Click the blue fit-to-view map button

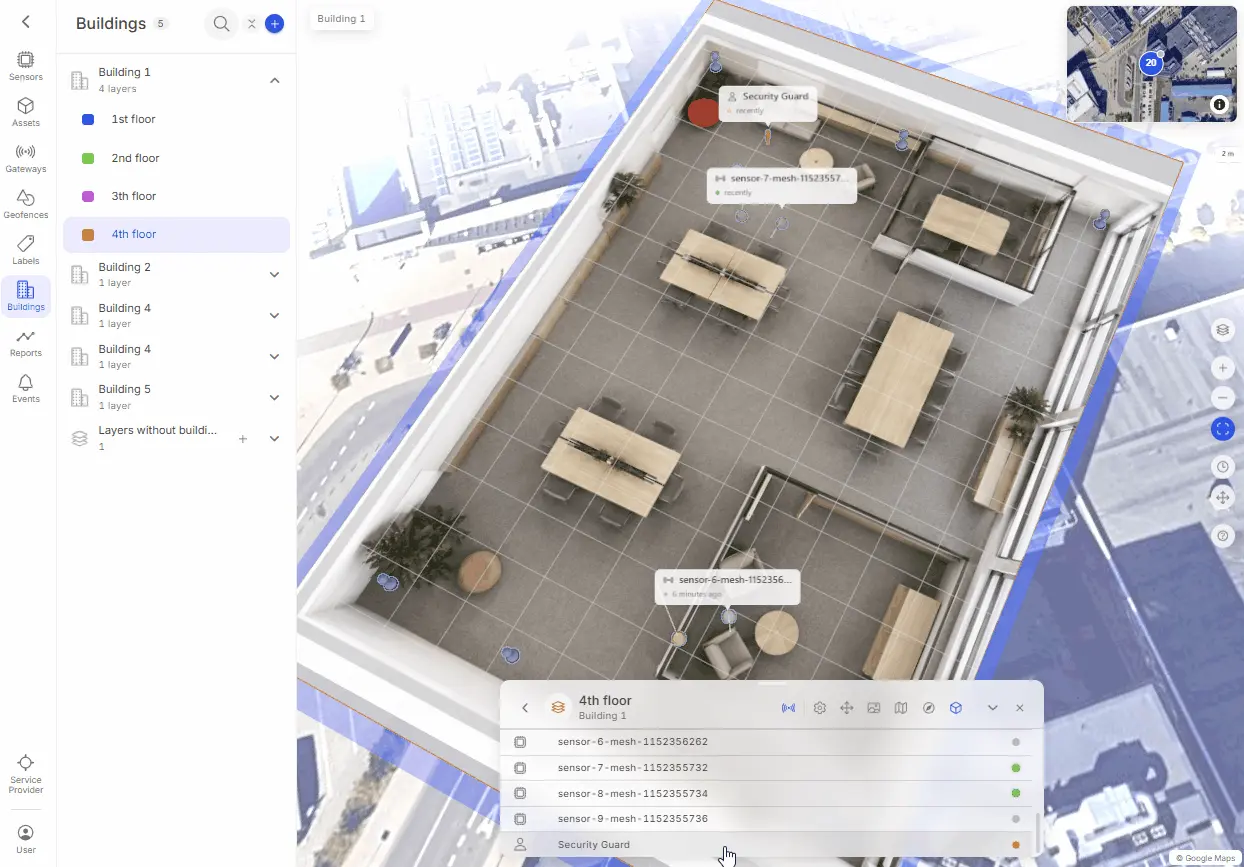[x=1222, y=429]
